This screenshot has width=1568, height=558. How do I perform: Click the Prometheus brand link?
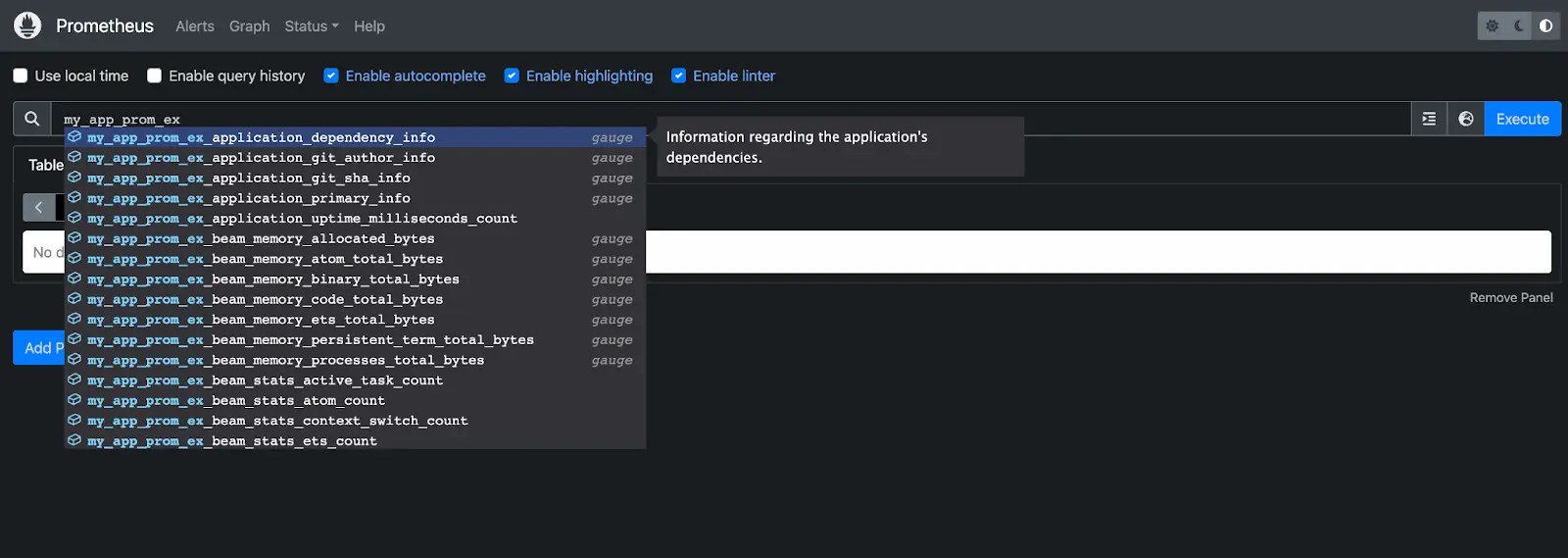105,25
